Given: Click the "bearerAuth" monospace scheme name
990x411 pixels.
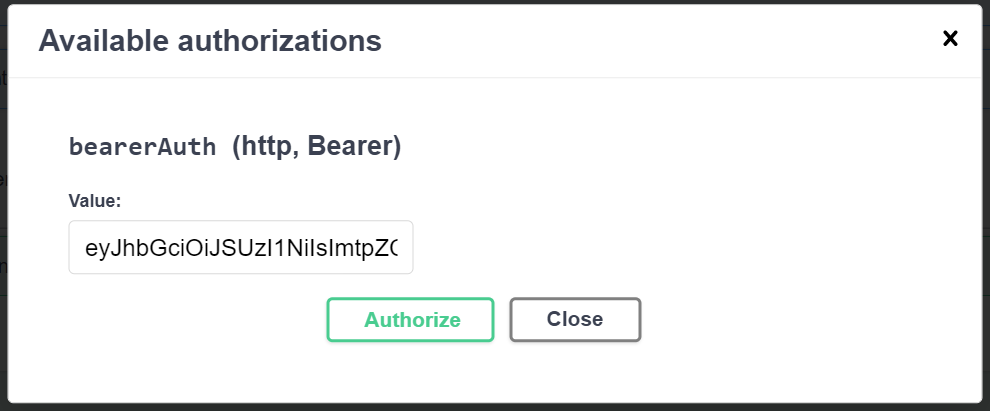Looking at the screenshot, I should [142, 148].
